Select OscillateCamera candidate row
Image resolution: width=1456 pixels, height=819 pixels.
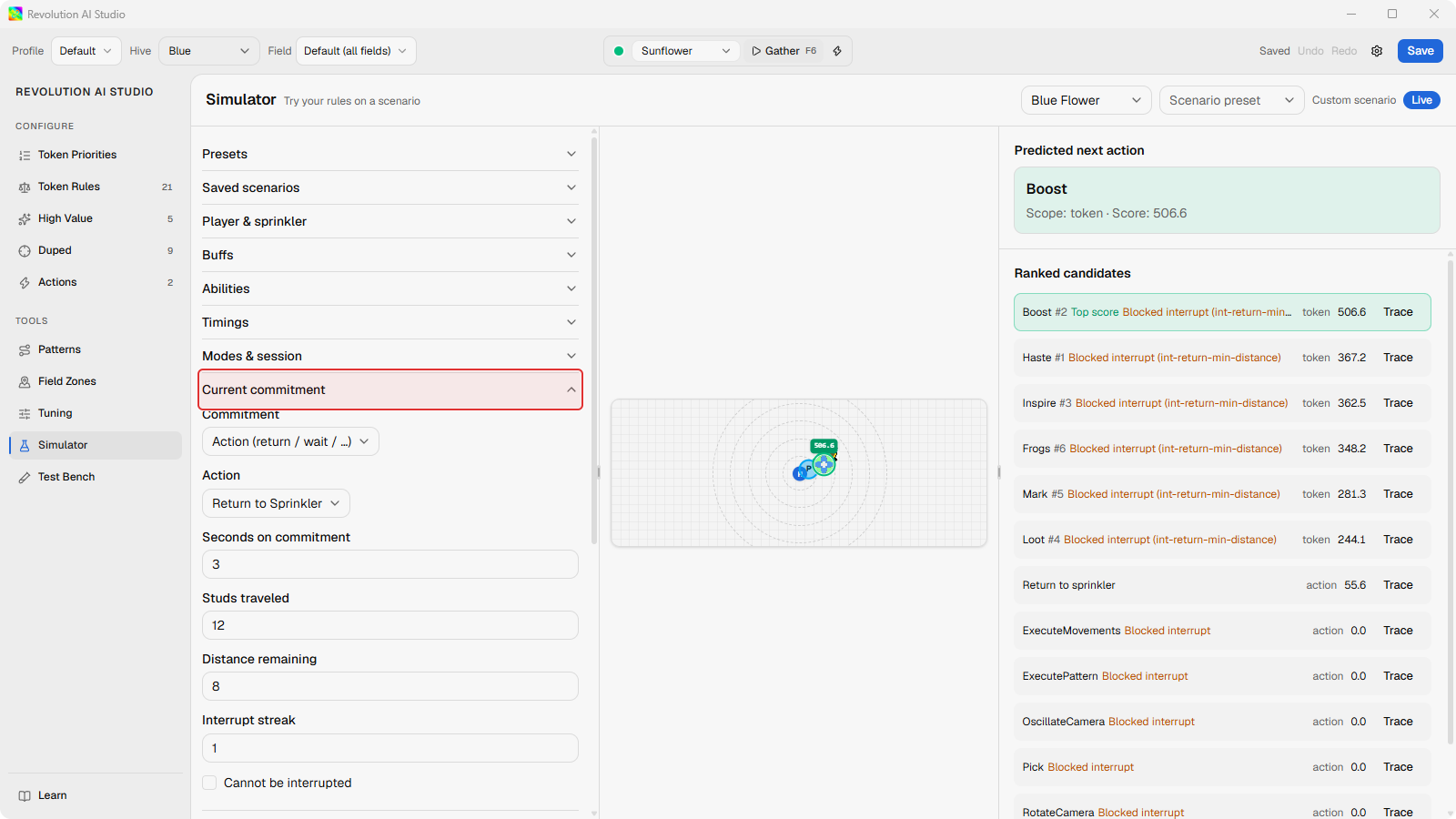click(1222, 722)
